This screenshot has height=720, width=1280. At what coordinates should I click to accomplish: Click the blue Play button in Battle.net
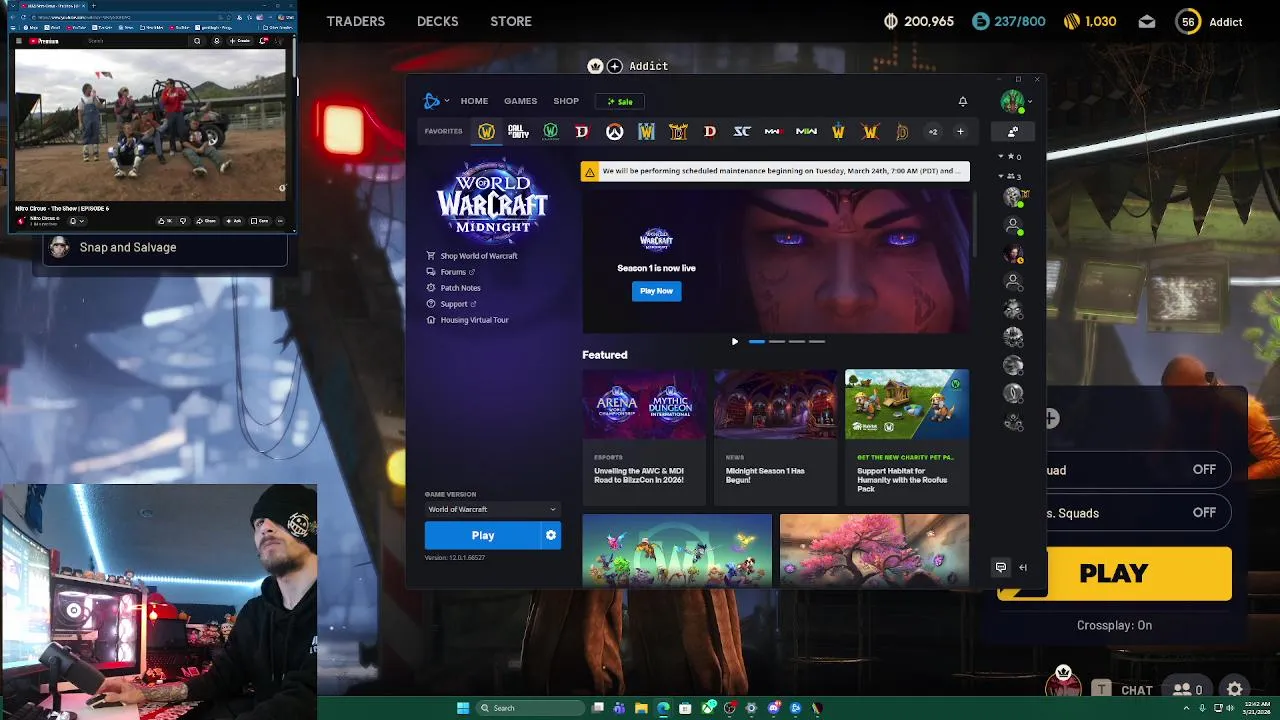(x=483, y=536)
